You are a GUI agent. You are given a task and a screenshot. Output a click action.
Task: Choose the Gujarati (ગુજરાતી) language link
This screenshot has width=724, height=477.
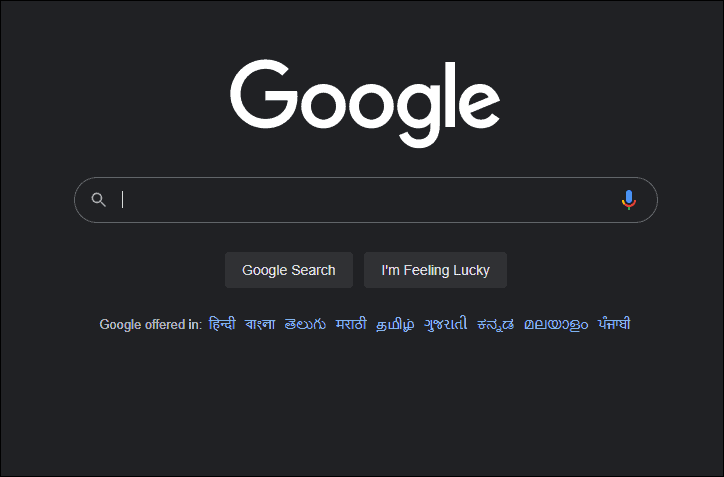(x=446, y=324)
